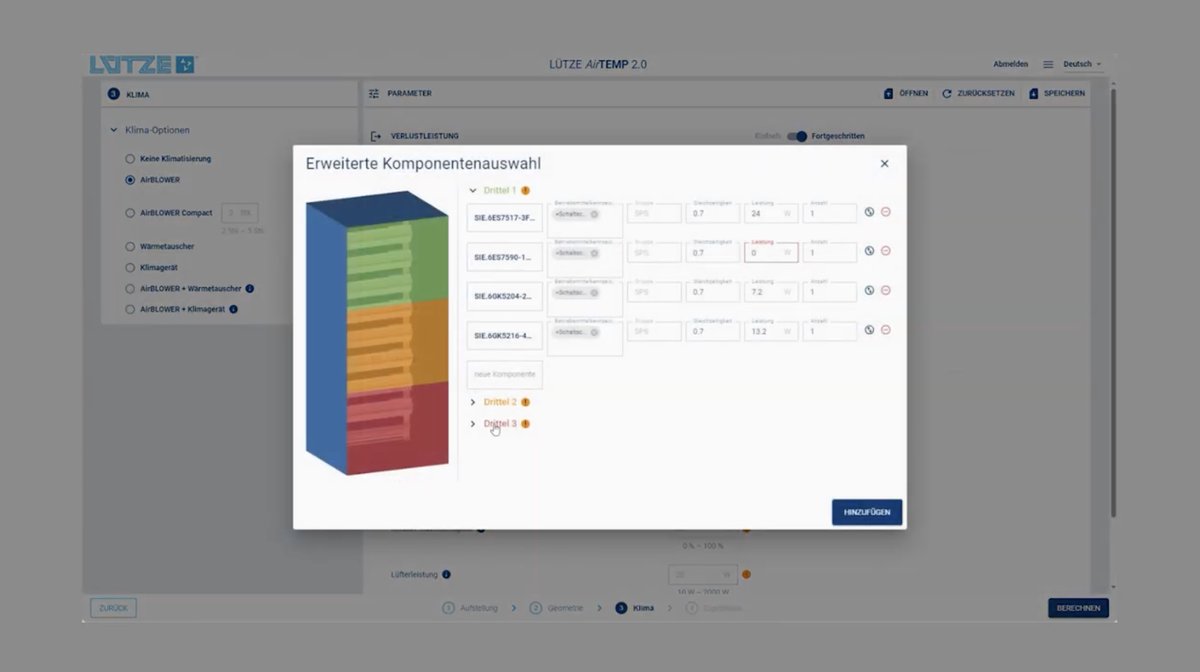1200x672 pixels.
Task: Select the Klimagerät radio option
Action: (x=130, y=268)
